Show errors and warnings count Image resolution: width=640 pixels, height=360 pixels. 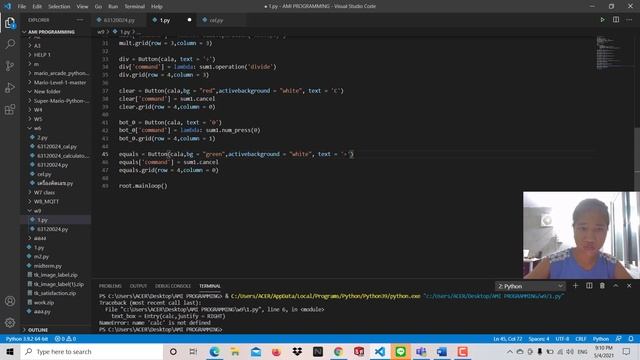pyautogui.click(x=65, y=339)
